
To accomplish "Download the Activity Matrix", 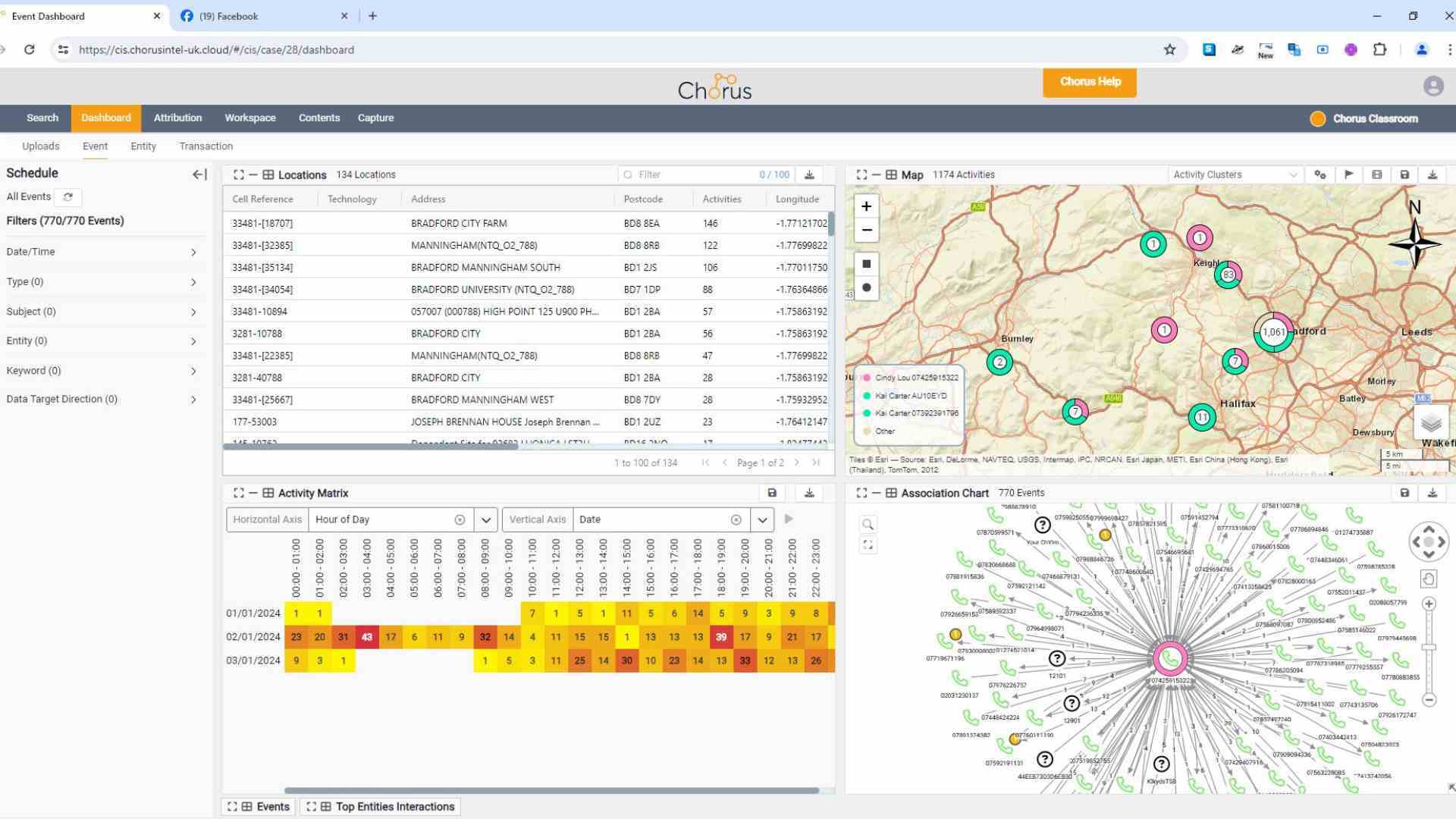I will click(x=809, y=493).
